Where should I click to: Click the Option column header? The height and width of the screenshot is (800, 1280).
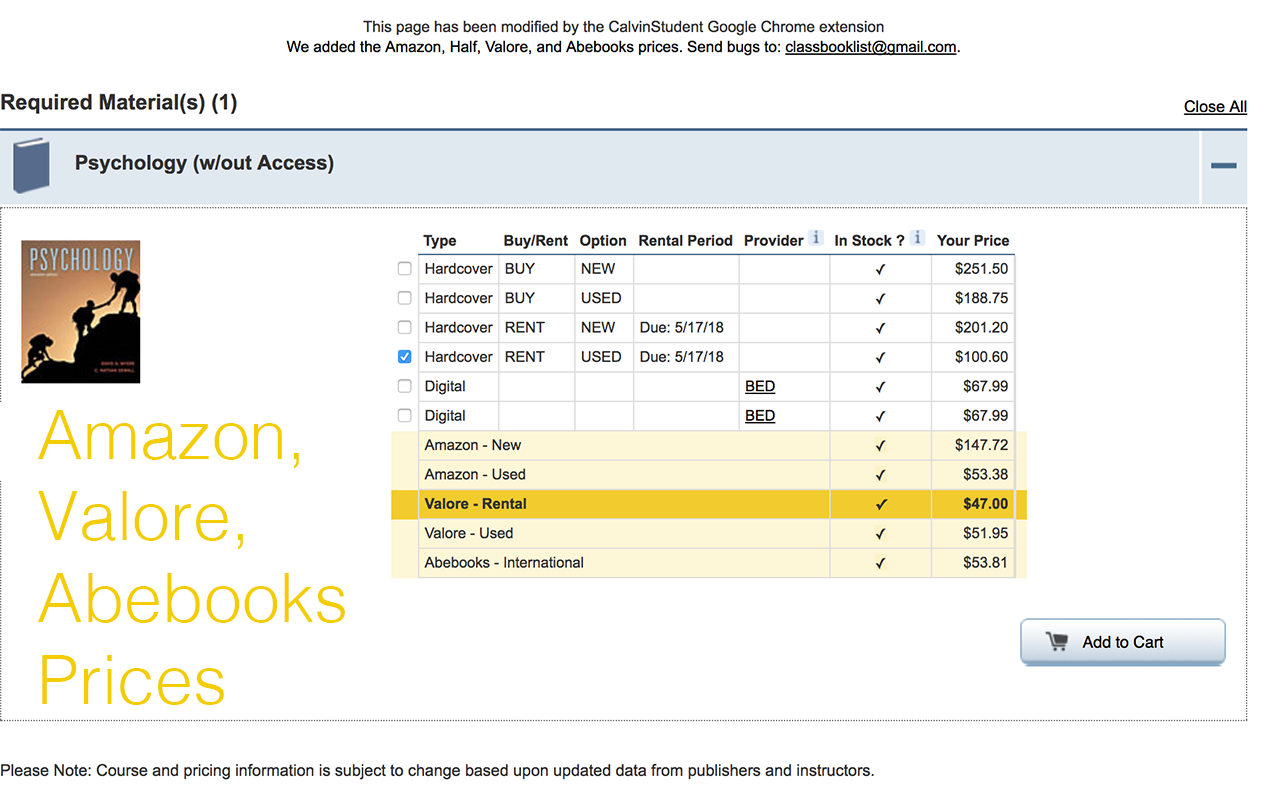point(603,240)
